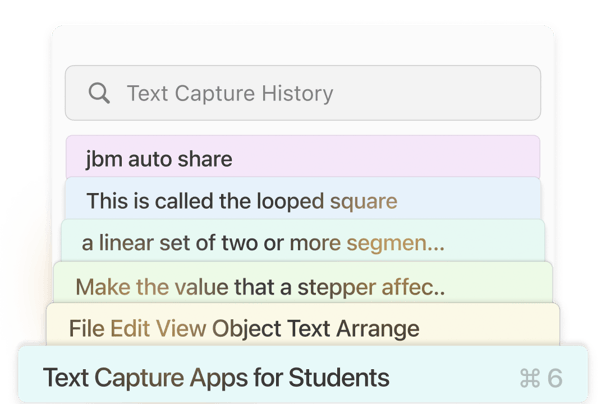606x404 pixels.
Task: Pick the "Make the value that a stepper" entry
Action: point(302,287)
